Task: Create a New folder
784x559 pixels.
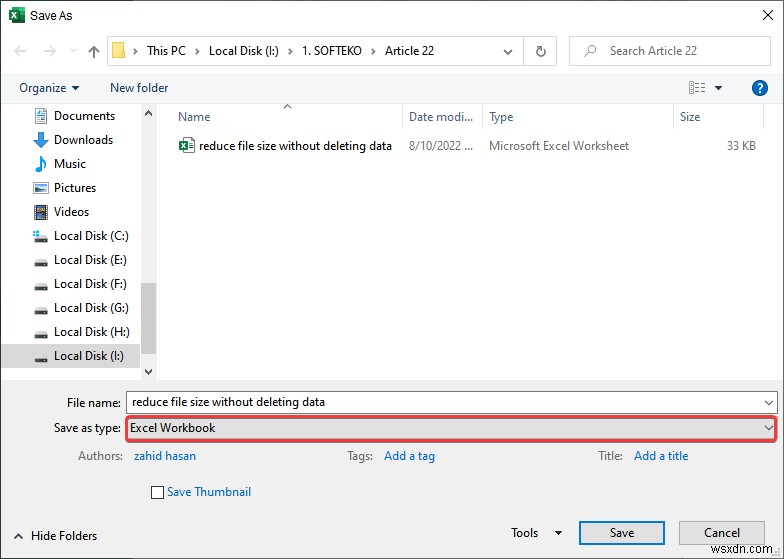Action: pyautogui.click(x=139, y=88)
